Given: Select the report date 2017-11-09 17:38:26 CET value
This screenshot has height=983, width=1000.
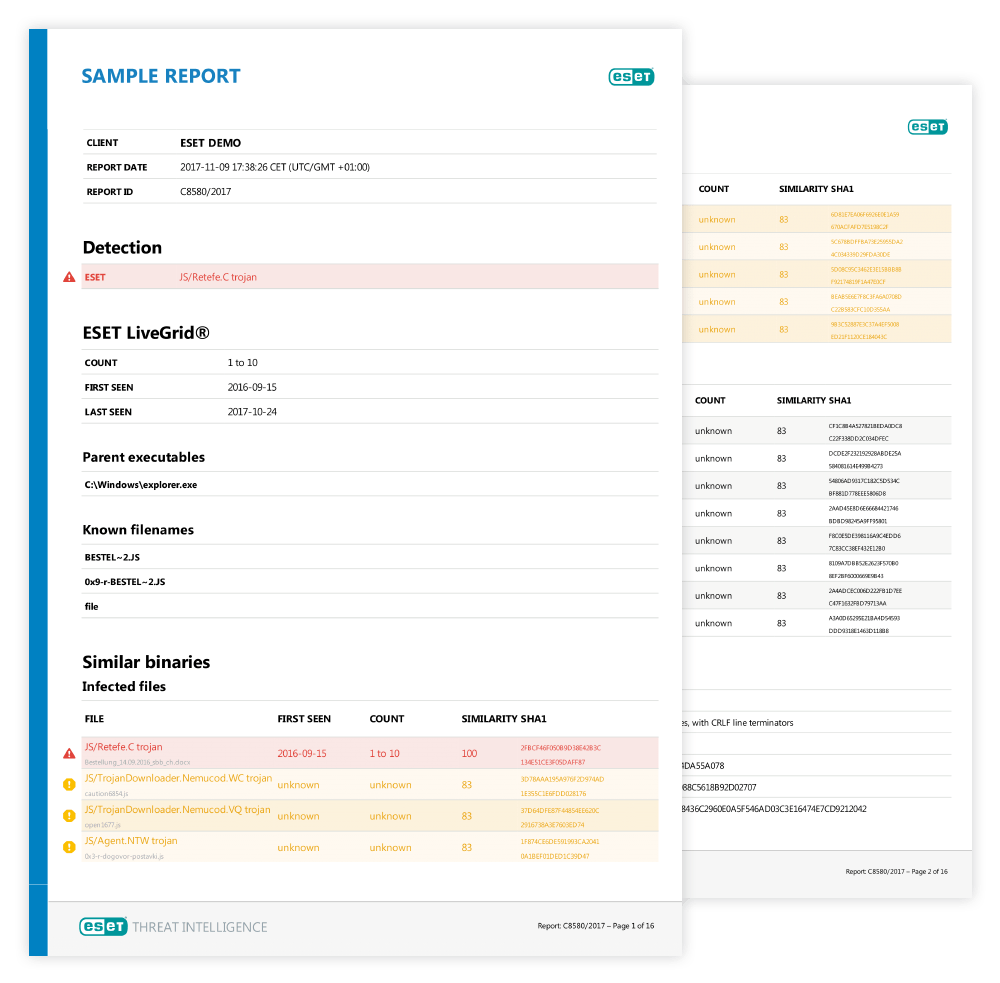Looking at the screenshot, I should 275,167.
